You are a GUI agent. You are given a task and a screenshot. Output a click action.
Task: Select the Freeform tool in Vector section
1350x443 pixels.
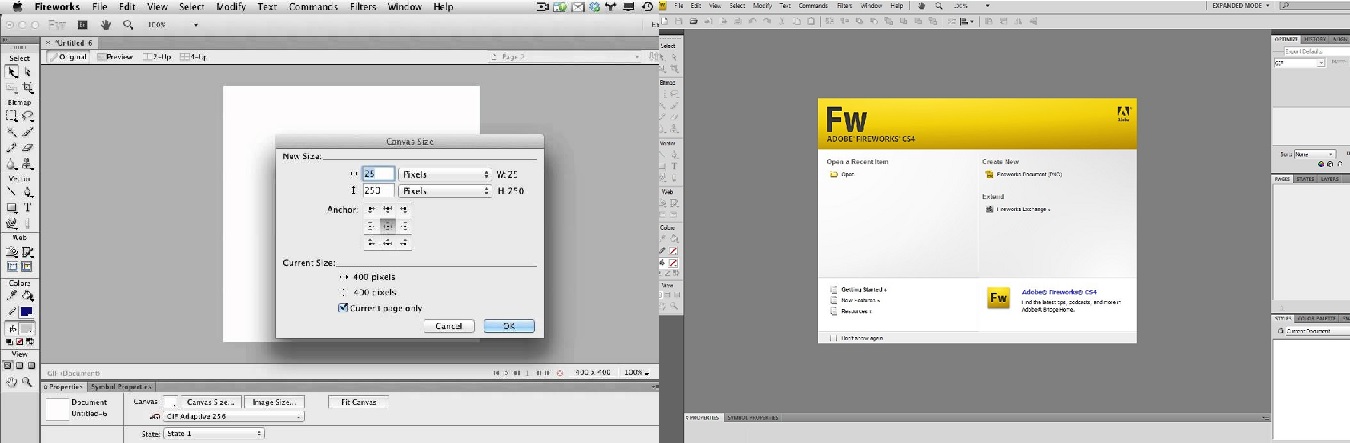(12, 222)
